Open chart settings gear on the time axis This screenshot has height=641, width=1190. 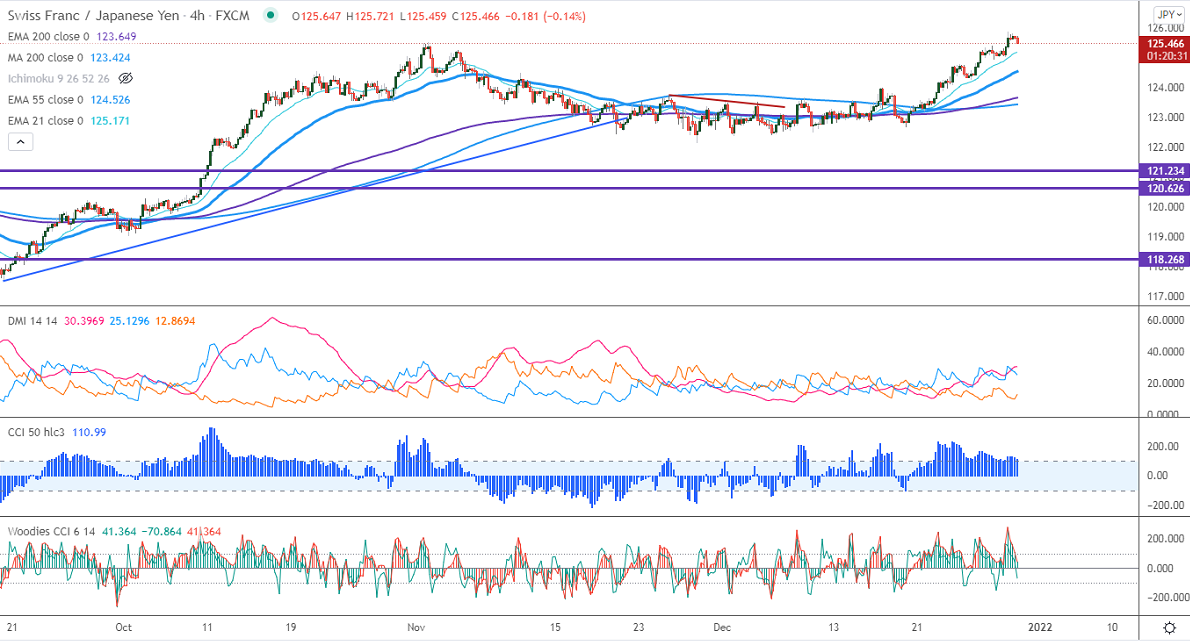[1170, 627]
